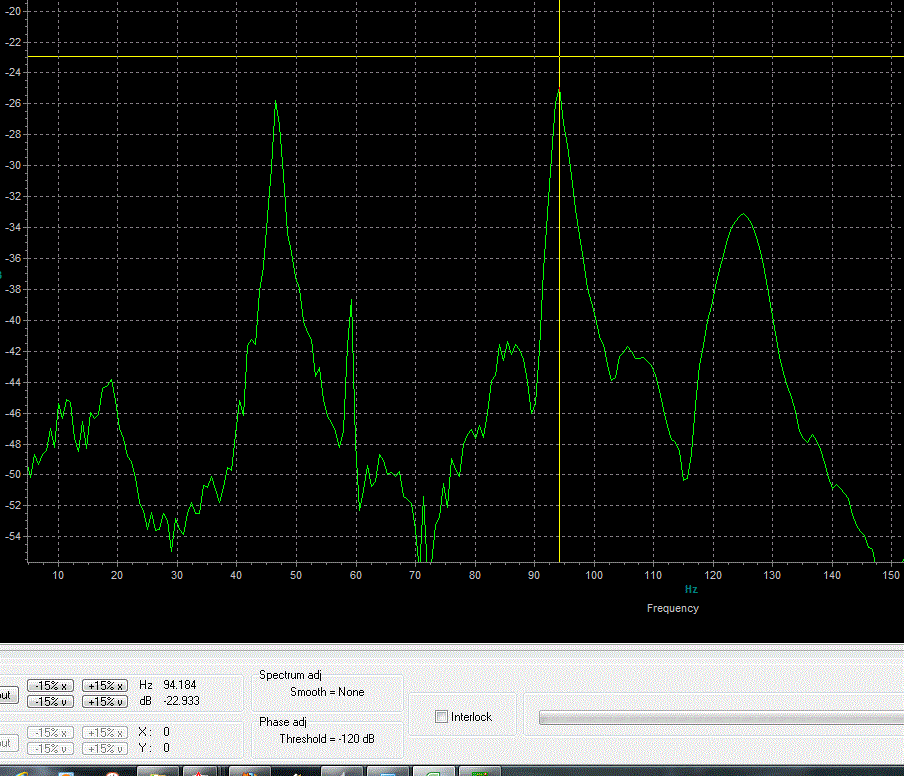Click the greyed +15% y button beside Y readout
The image size is (904, 776).
[x=105, y=748]
